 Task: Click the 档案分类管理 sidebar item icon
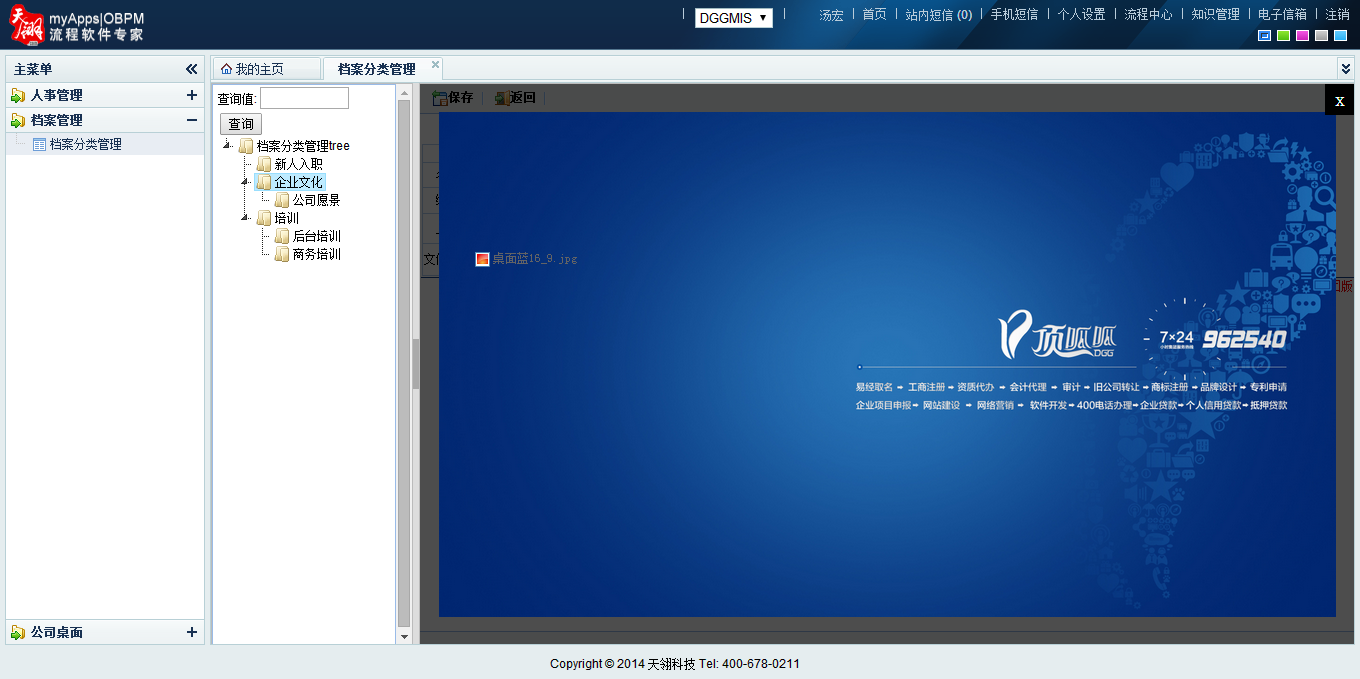click(39, 144)
